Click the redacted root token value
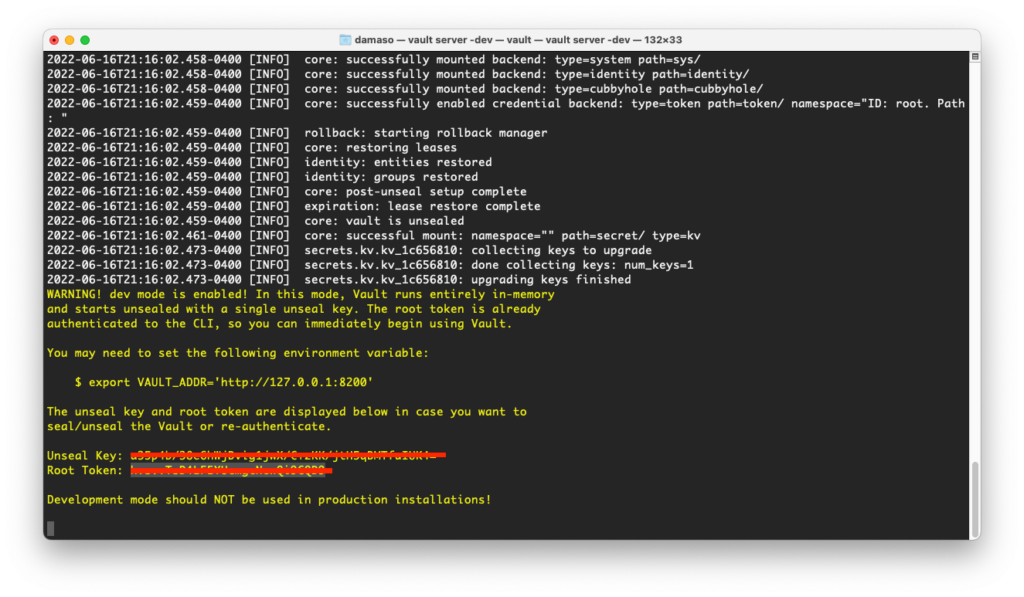 point(231,470)
